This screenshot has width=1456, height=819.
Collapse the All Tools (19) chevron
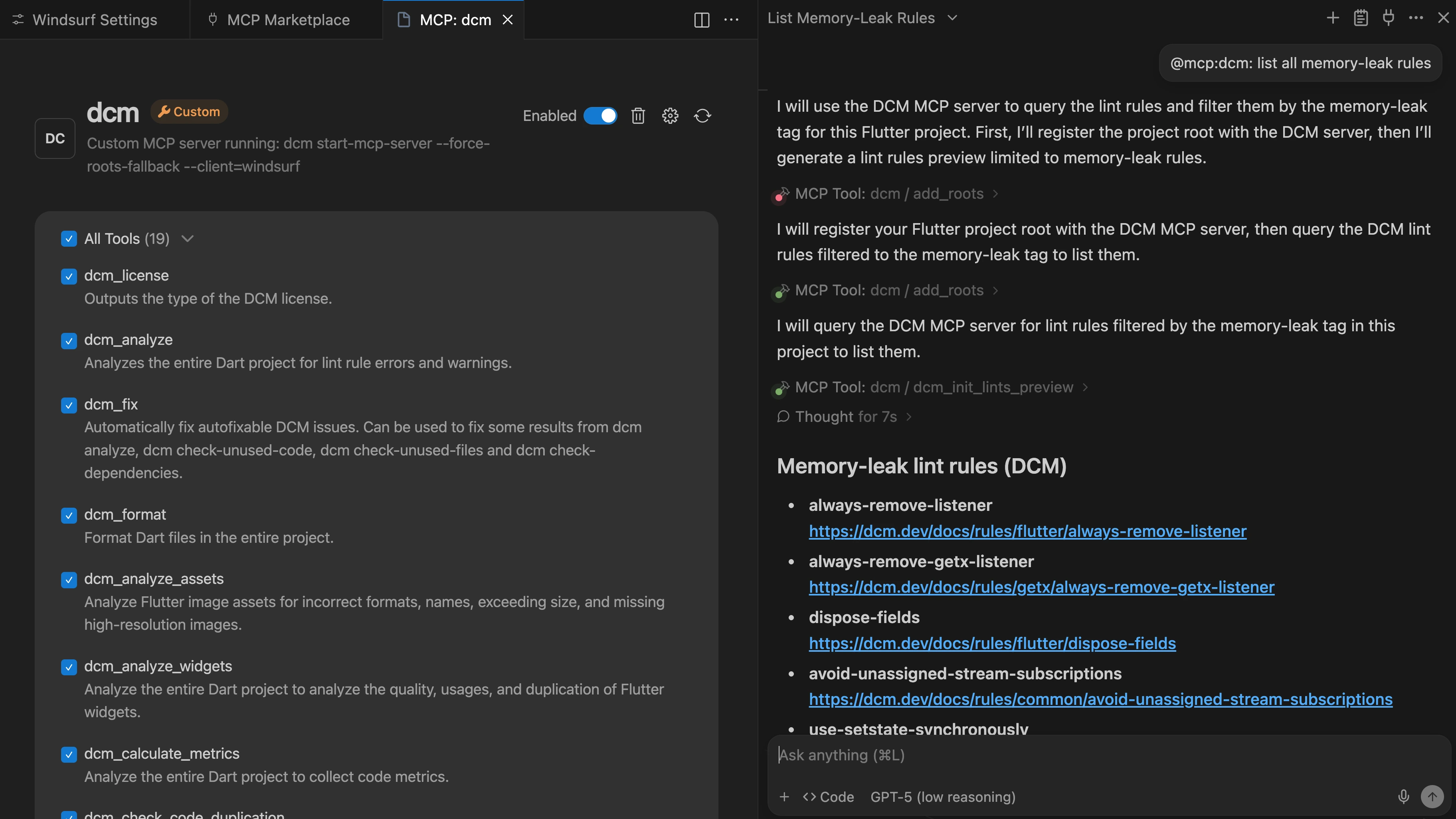188,239
